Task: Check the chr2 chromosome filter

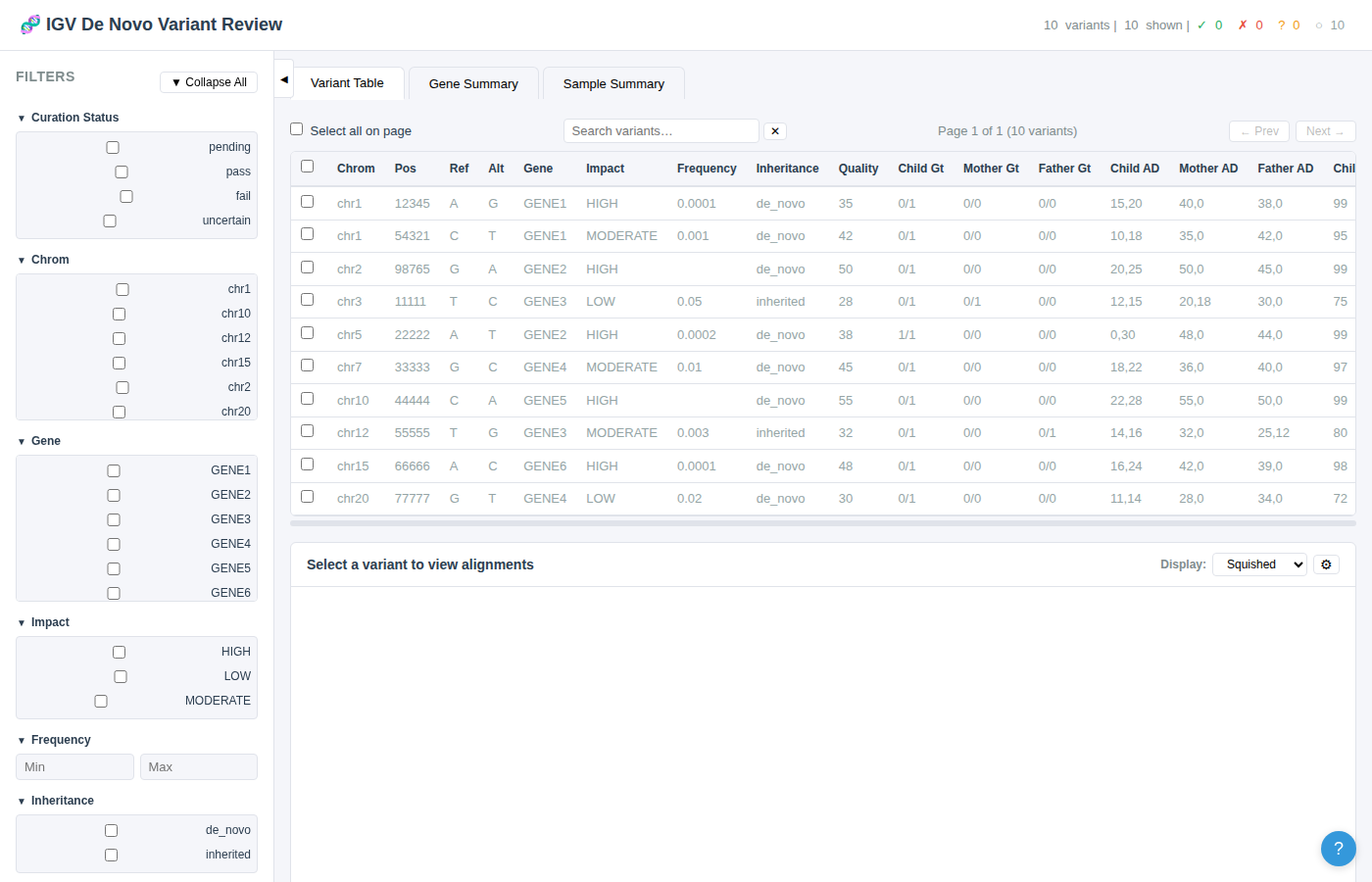Action: click(122, 387)
